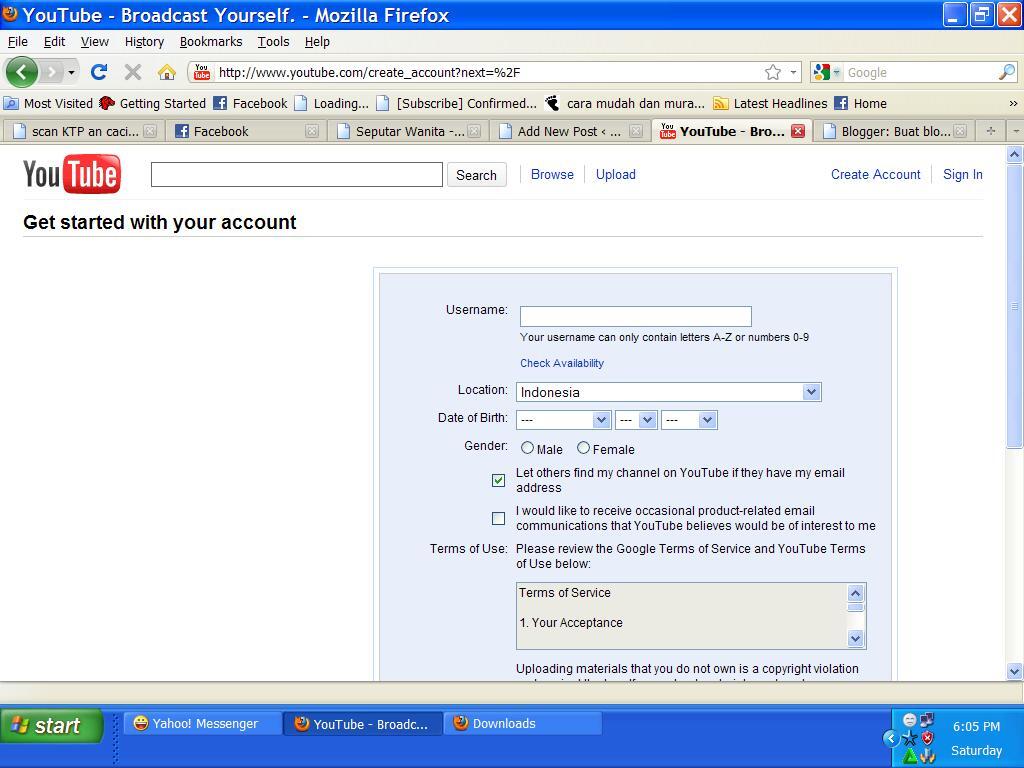Screen dimensions: 1024x768
Task: Go to the Home page icon
Action: pos(167,72)
